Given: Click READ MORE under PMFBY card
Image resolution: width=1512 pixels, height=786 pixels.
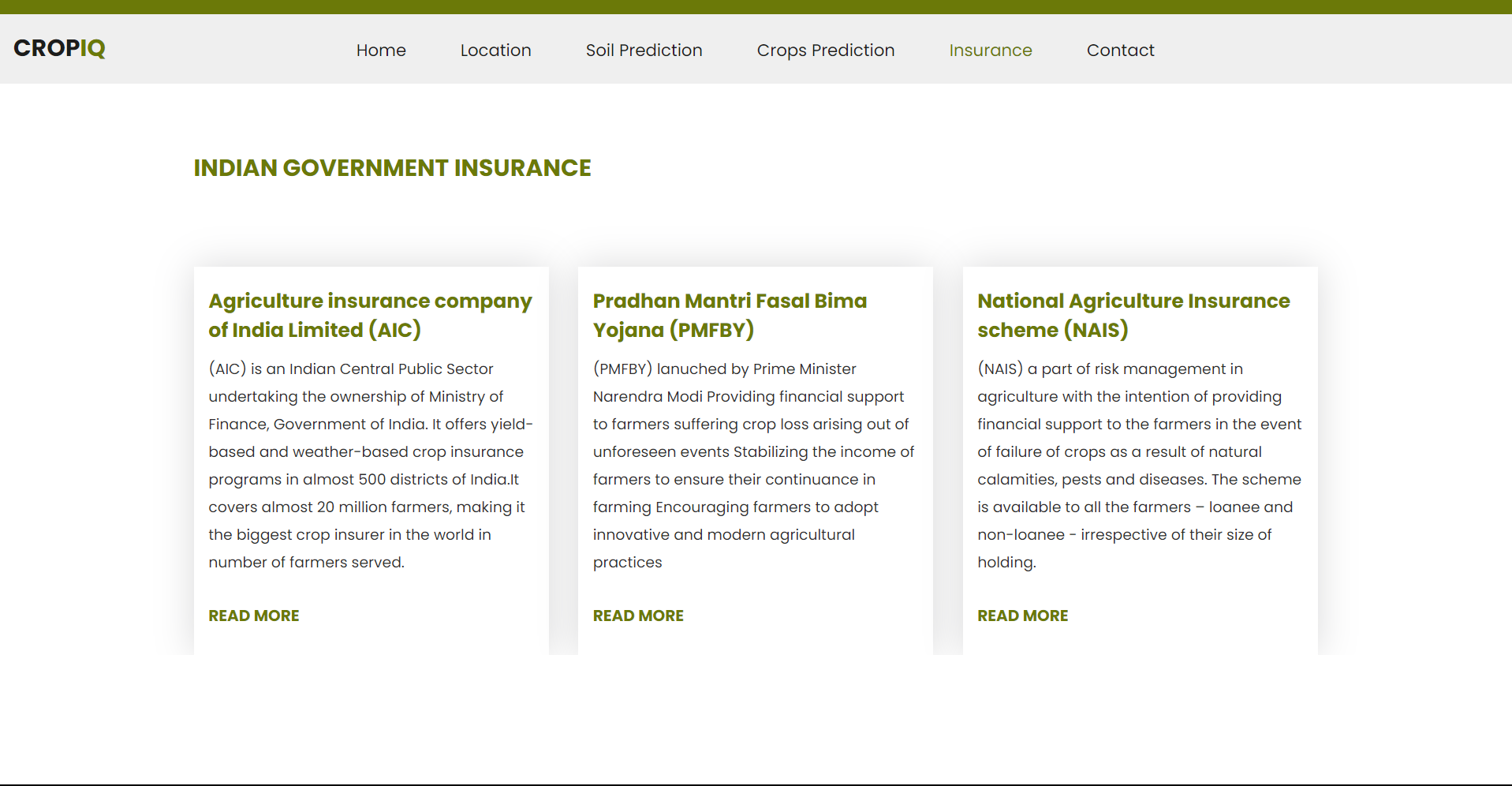Looking at the screenshot, I should (x=638, y=616).
